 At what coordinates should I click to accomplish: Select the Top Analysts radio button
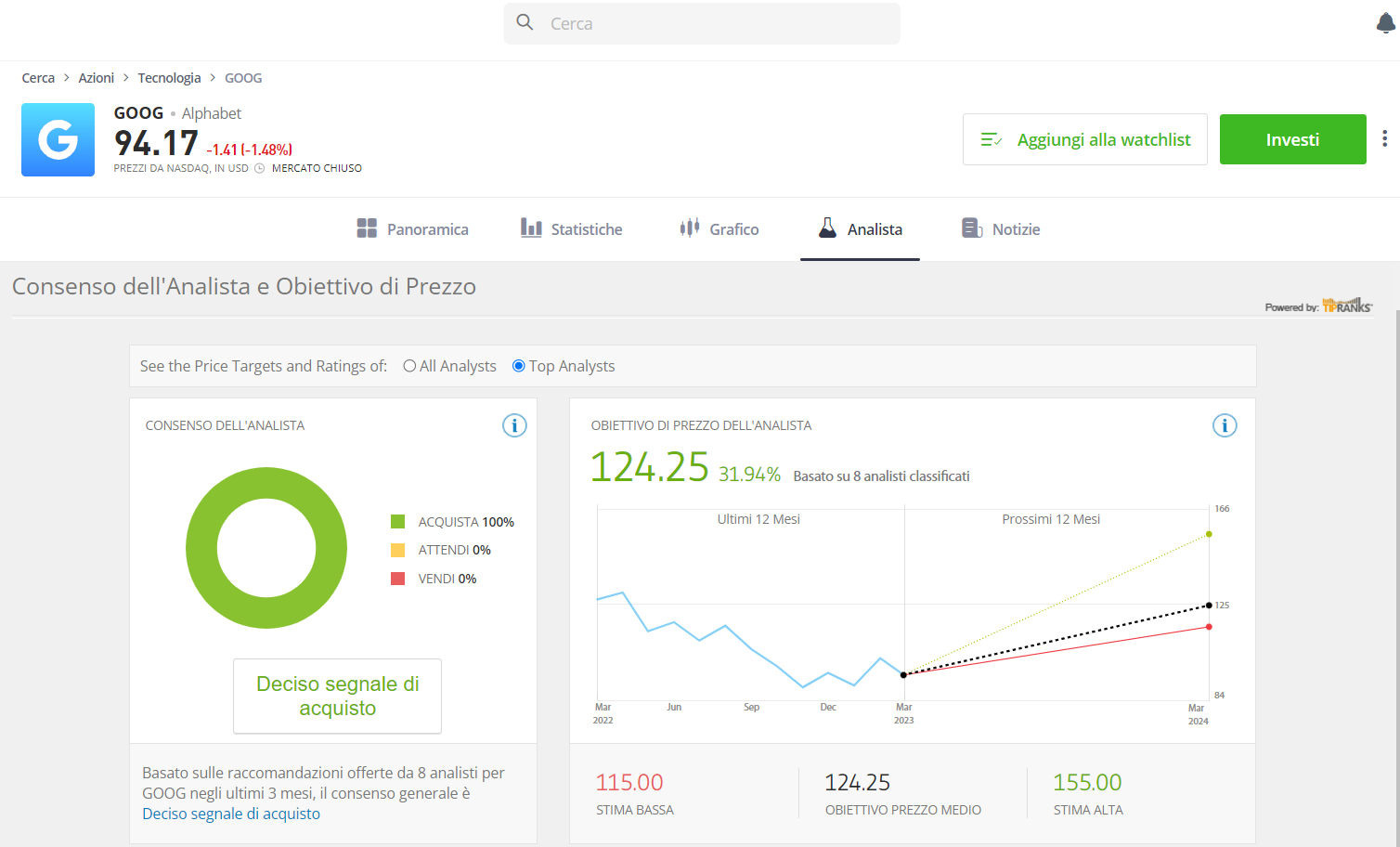coord(519,366)
